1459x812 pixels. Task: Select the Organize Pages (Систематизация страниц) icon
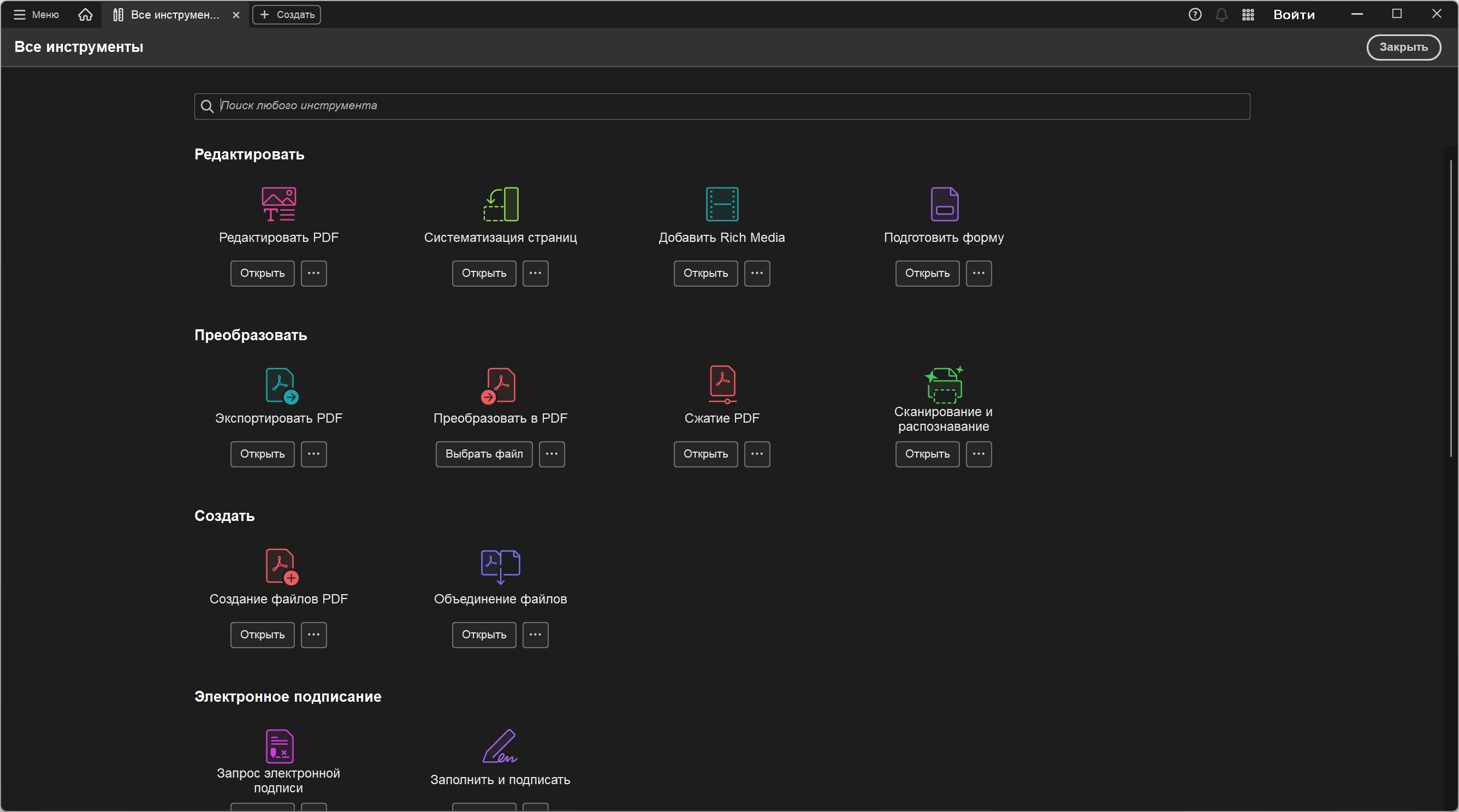pos(501,204)
